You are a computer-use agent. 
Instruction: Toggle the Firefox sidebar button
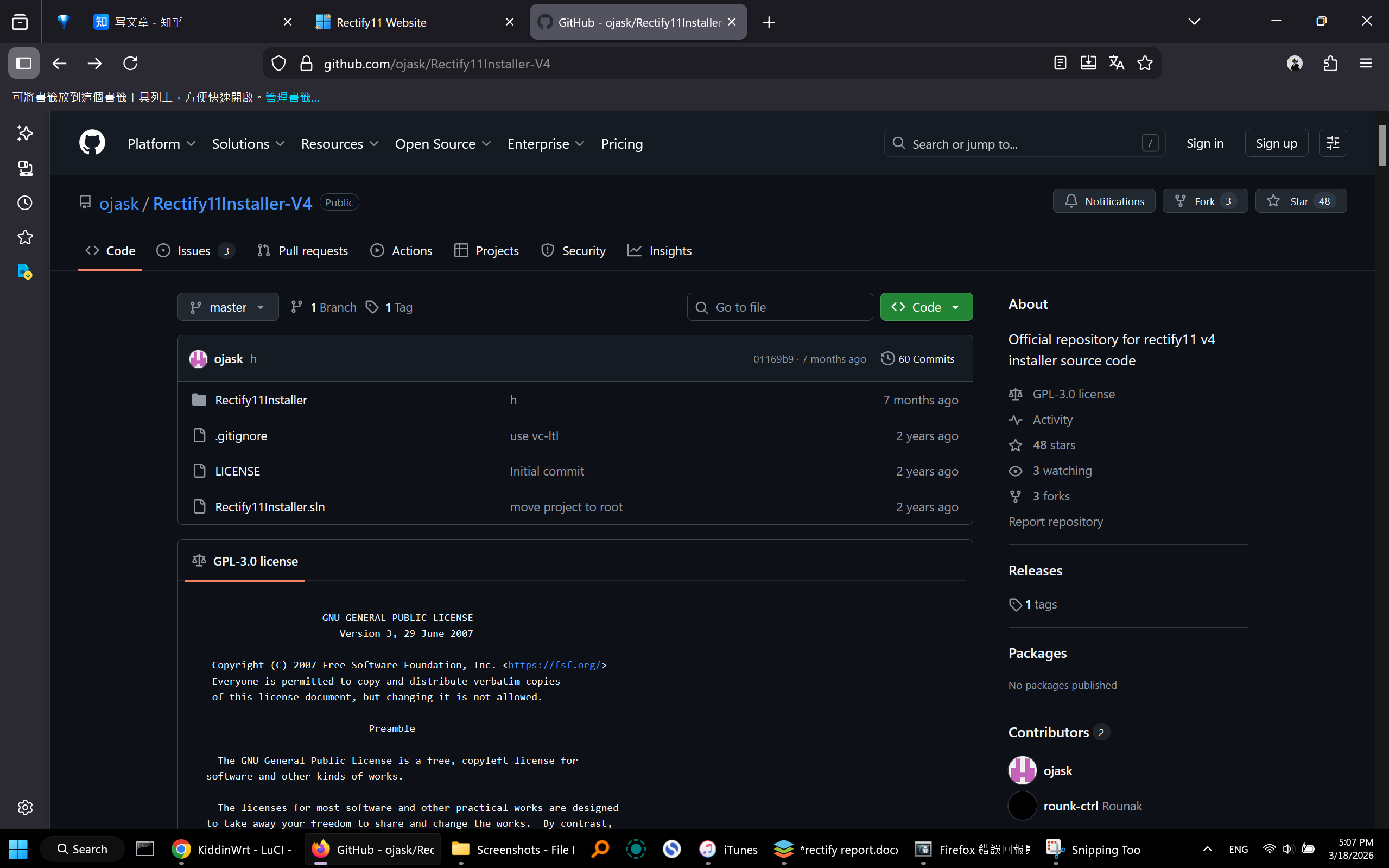point(23,63)
